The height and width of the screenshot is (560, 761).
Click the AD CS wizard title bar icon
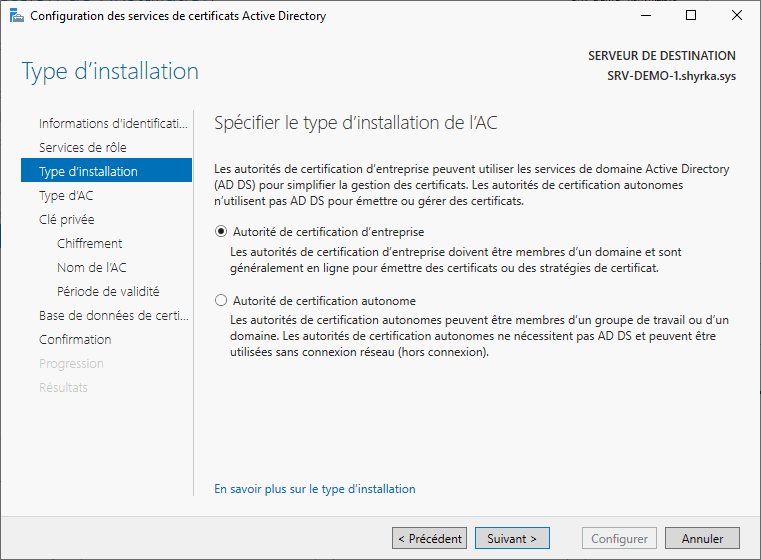point(15,16)
